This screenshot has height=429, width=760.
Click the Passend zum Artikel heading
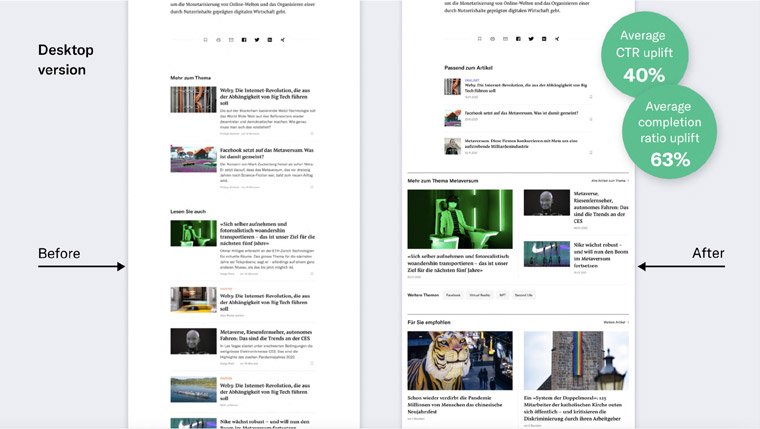pos(468,68)
